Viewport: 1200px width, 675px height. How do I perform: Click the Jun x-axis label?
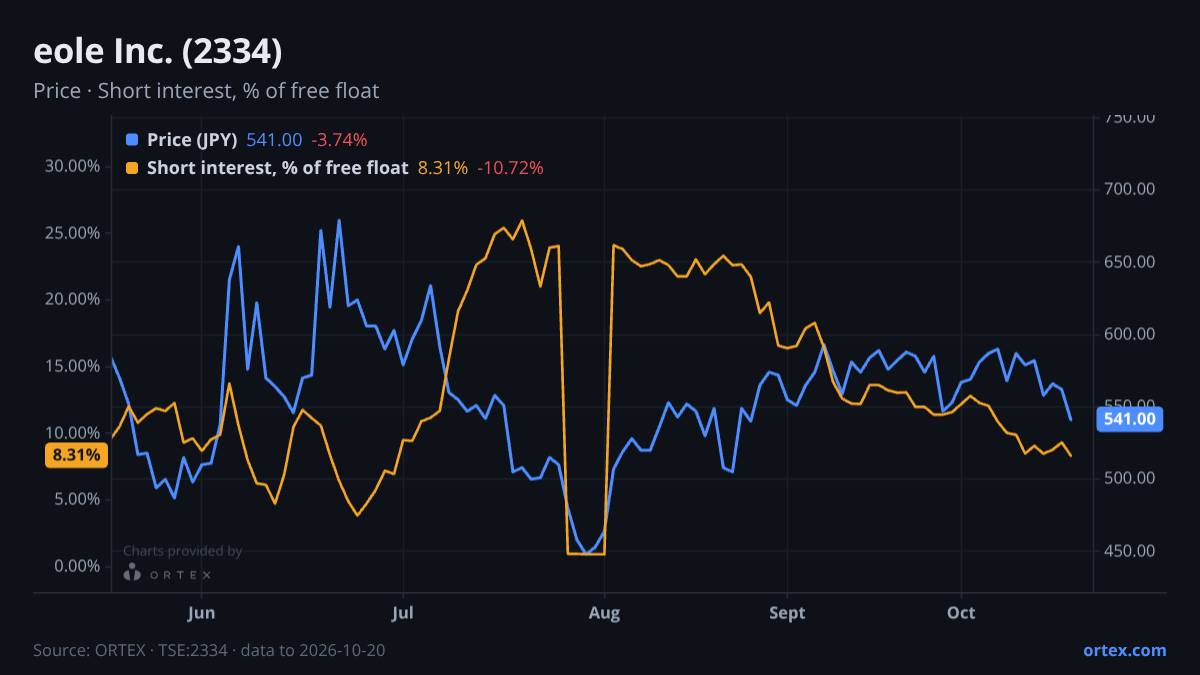click(x=202, y=612)
